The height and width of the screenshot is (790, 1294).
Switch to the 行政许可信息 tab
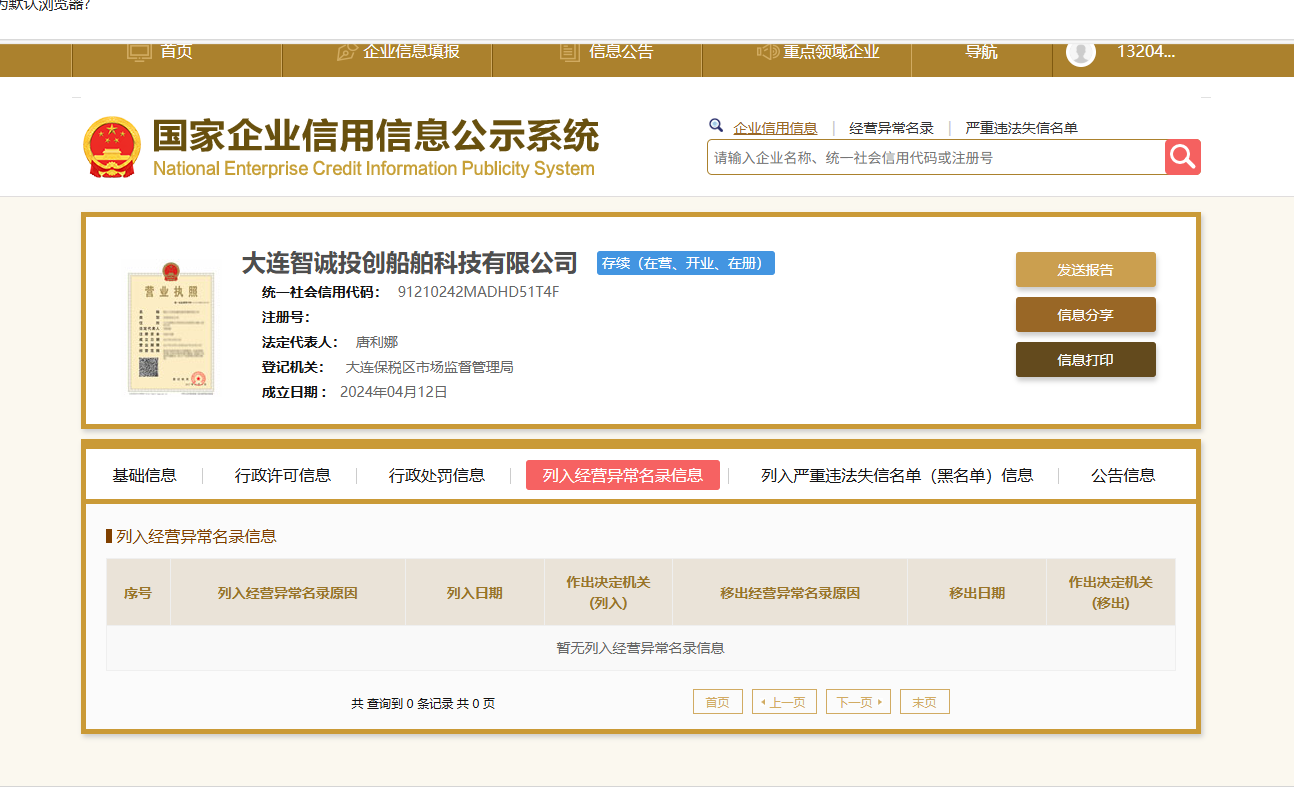point(283,476)
